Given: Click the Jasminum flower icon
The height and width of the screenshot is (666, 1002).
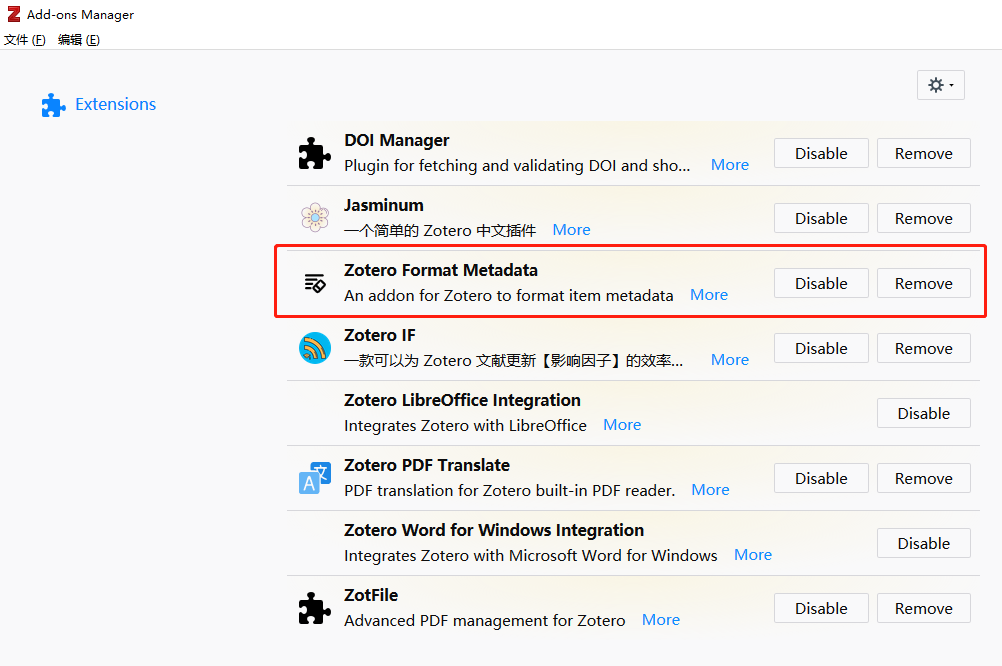Looking at the screenshot, I should tap(314, 217).
